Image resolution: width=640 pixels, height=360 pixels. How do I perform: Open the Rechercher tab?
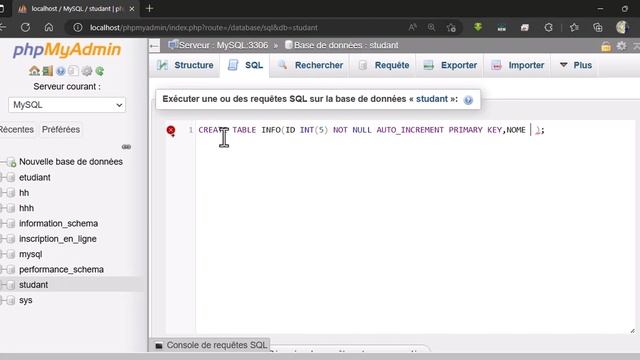310,65
